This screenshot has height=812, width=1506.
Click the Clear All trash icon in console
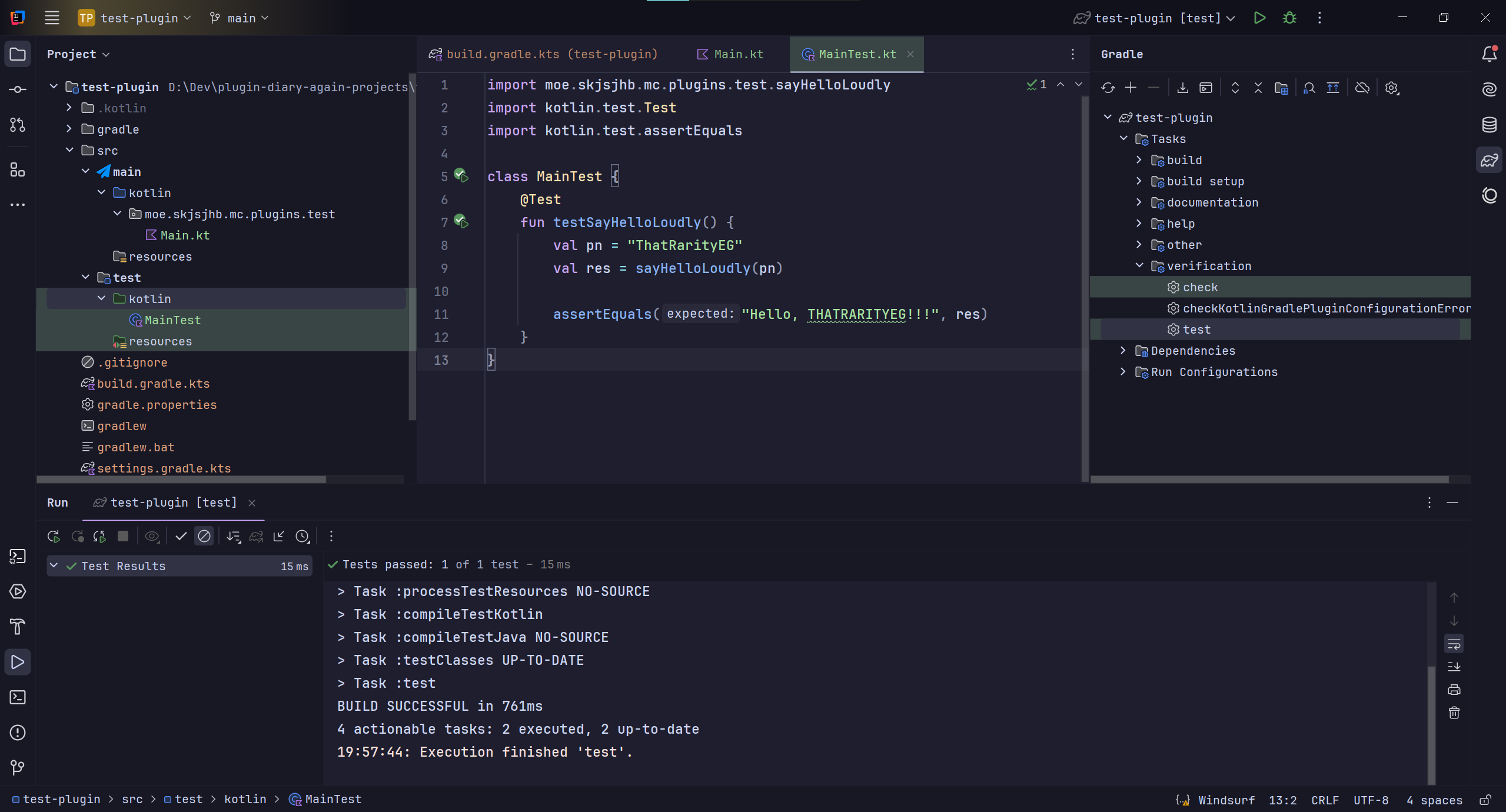click(x=1454, y=713)
